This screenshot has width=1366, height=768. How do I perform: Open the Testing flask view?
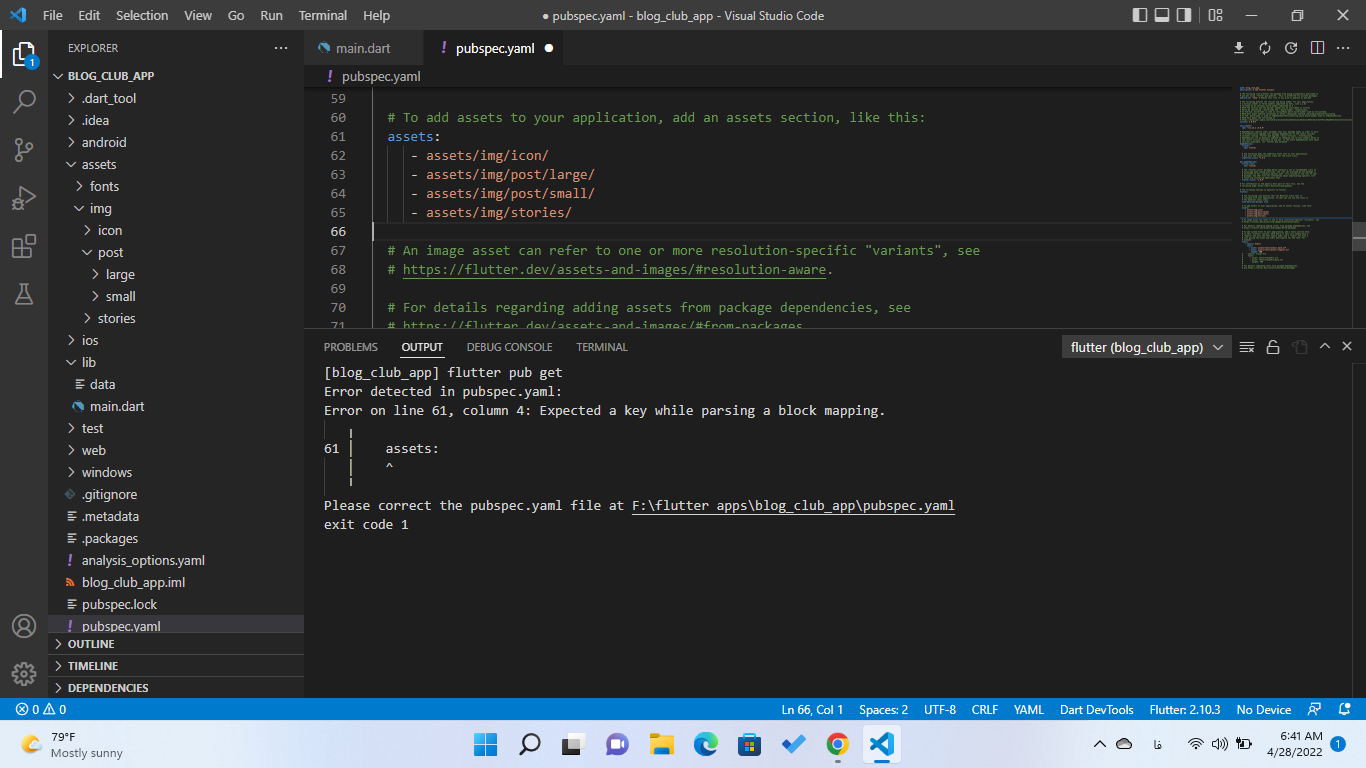[x=24, y=294]
